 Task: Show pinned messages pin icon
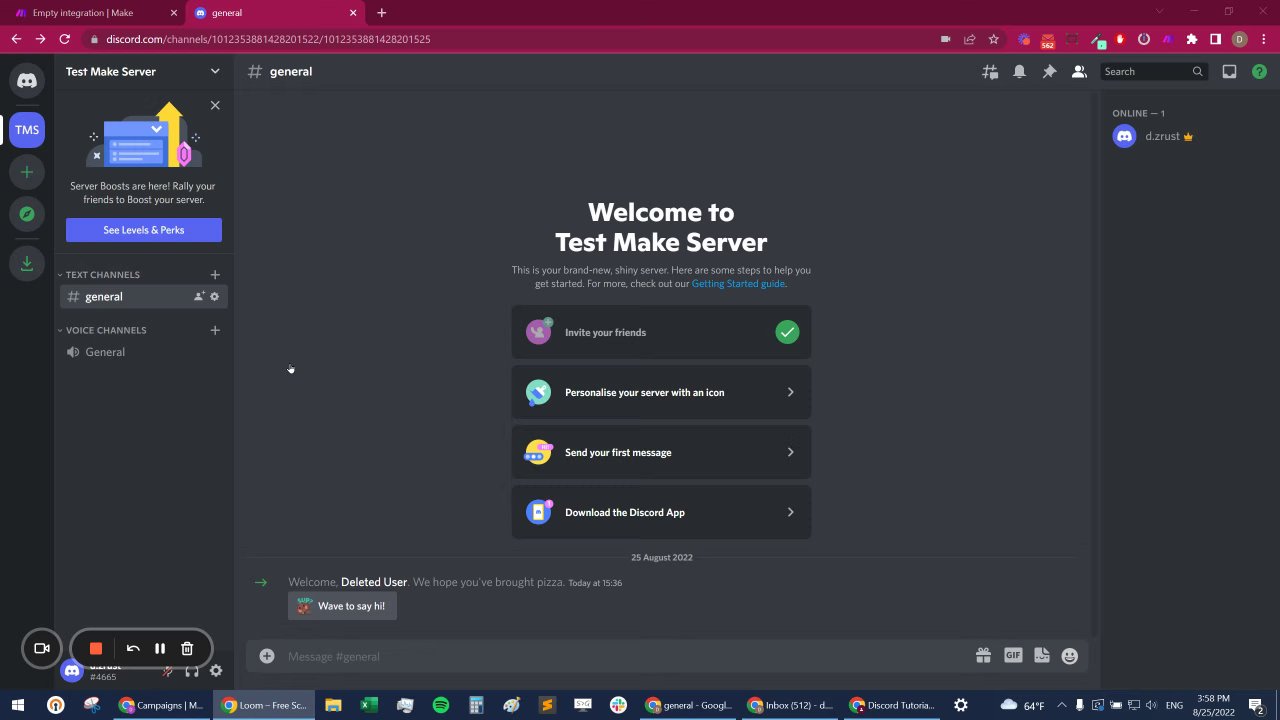(x=1049, y=72)
